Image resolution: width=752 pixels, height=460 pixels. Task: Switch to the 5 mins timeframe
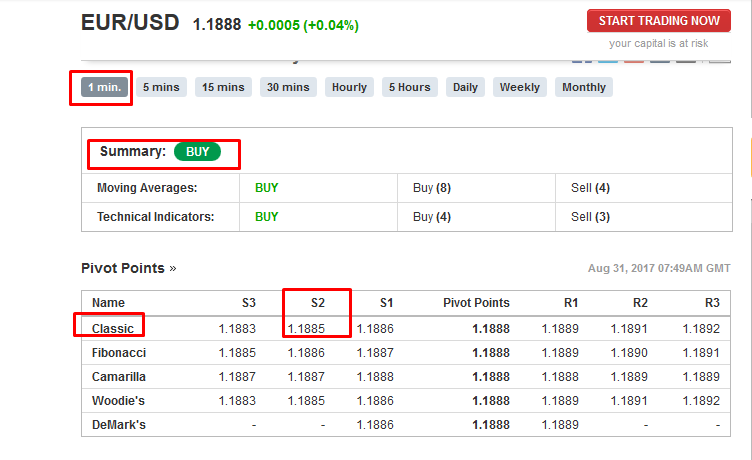click(160, 87)
